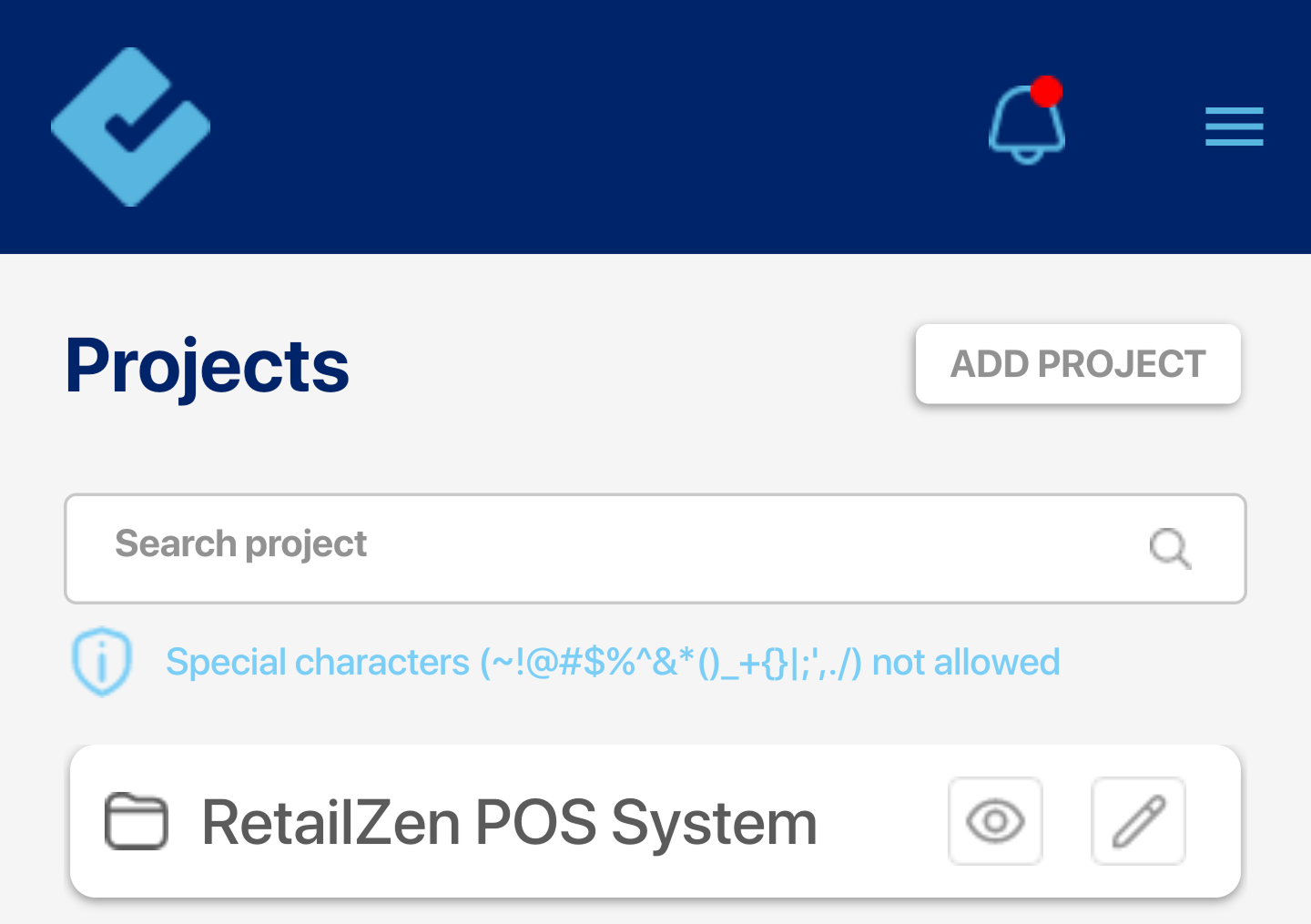Click the red notification badge dot
1311x924 pixels.
pyautogui.click(x=1046, y=92)
